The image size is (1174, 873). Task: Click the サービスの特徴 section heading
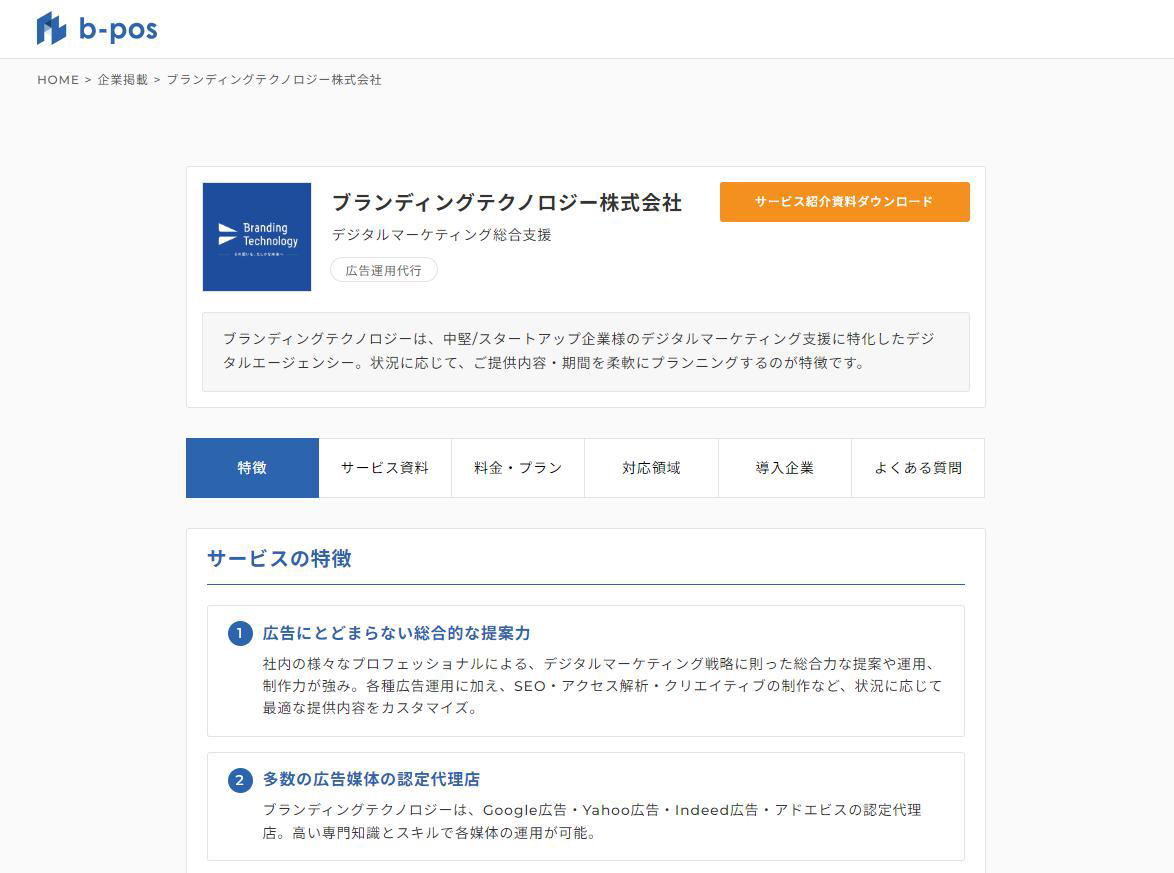[x=279, y=559]
